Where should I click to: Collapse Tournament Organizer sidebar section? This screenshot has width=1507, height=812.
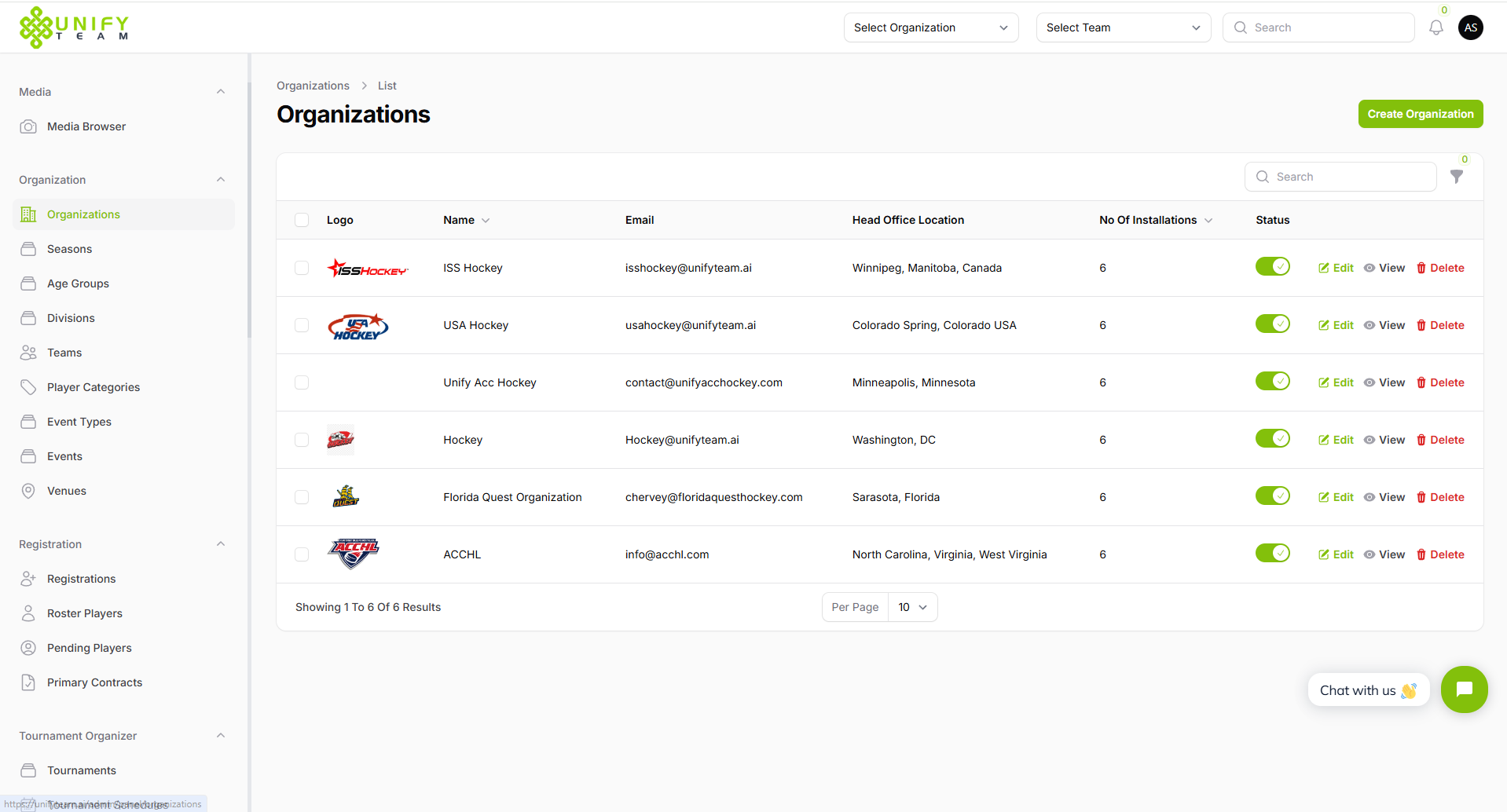[x=221, y=736]
